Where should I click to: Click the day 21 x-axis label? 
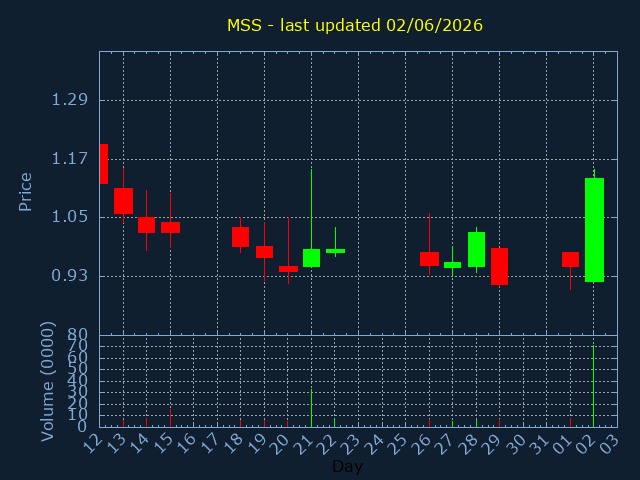(304, 443)
